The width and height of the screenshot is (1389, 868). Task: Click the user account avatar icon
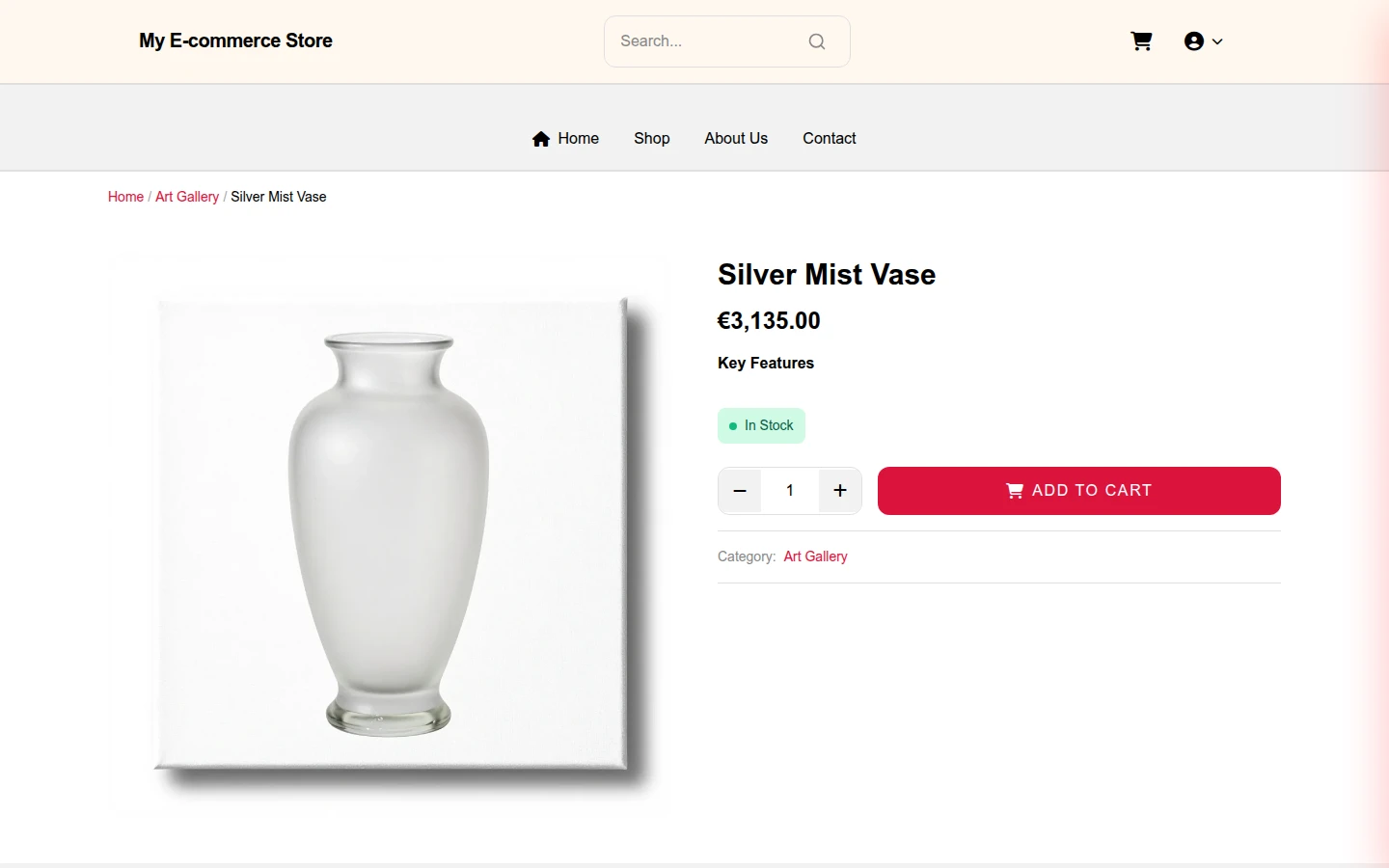pos(1194,41)
